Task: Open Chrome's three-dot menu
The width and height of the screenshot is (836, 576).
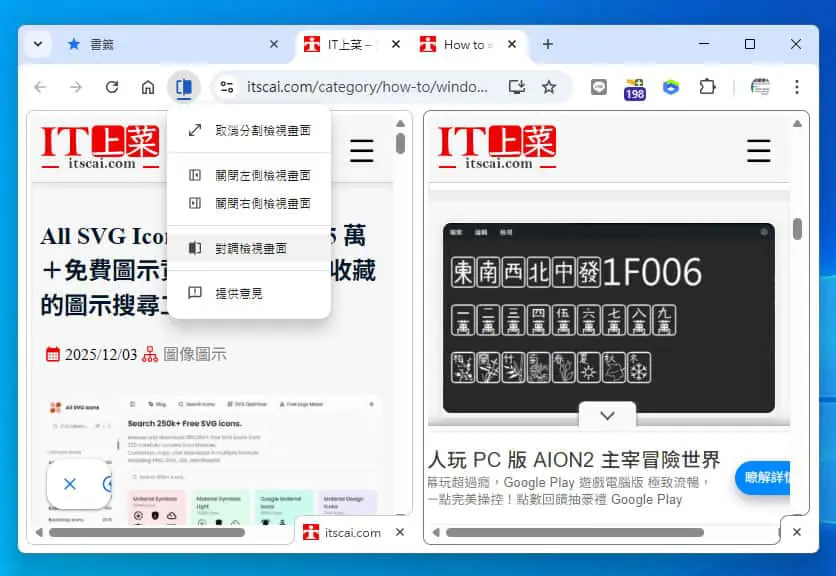Action: (797, 87)
